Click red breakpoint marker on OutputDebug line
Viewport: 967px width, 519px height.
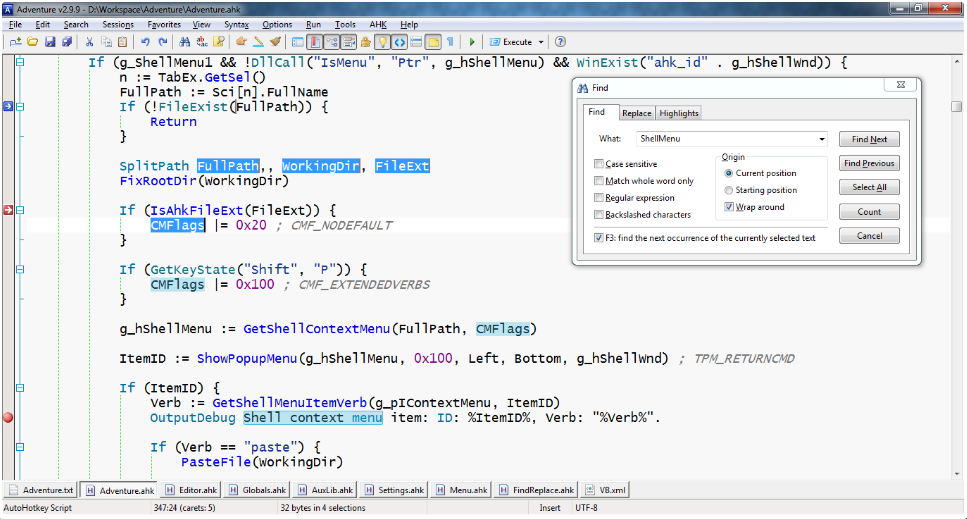(8, 417)
